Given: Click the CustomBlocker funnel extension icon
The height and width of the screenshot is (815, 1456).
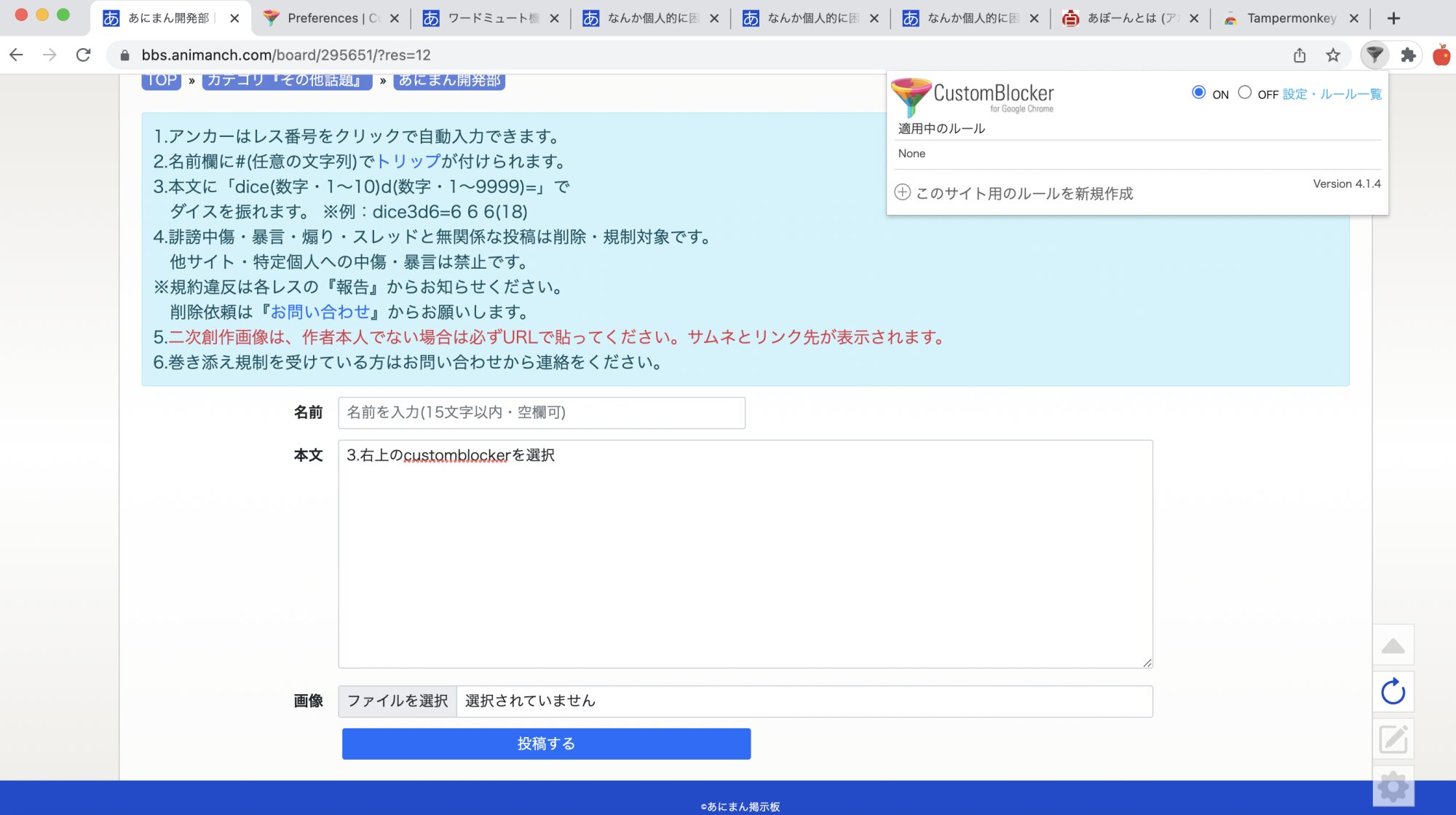Looking at the screenshot, I should [x=1374, y=55].
